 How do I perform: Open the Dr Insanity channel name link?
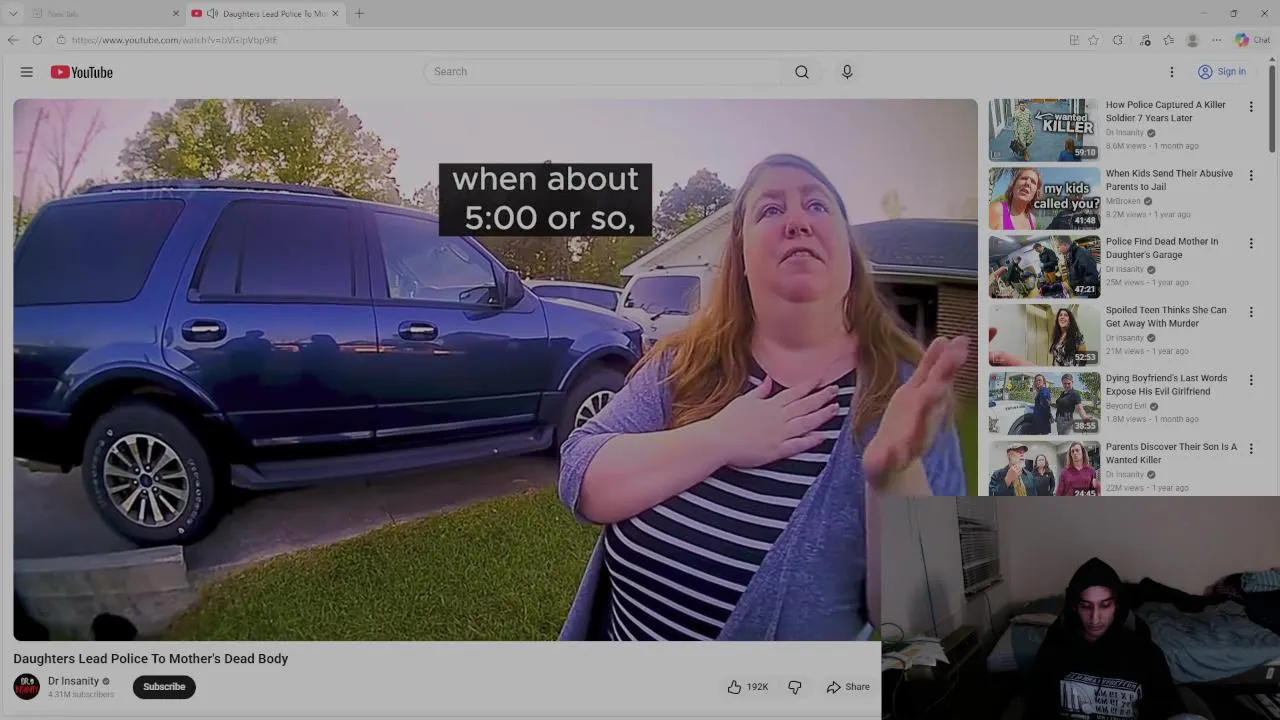(73, 681)
